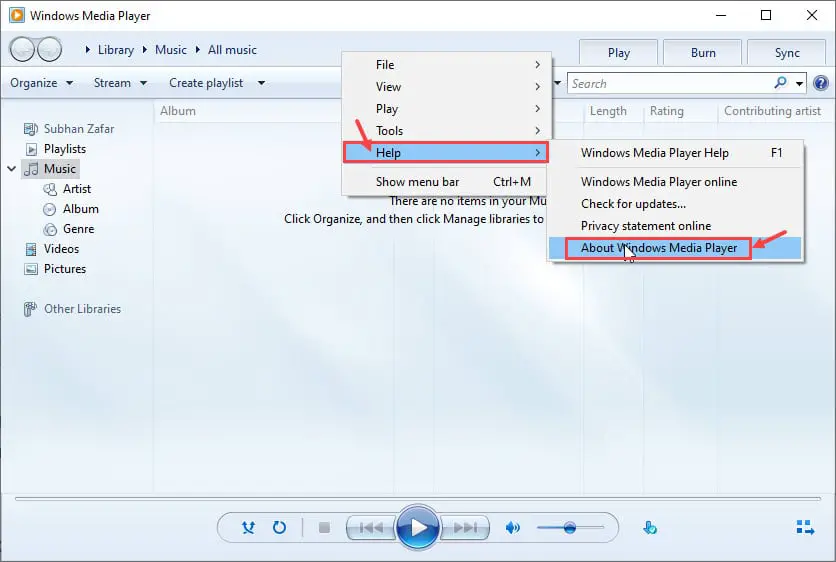
Task: Expand the breadcrumb arrow before Music
Action: tap(144, 50)
